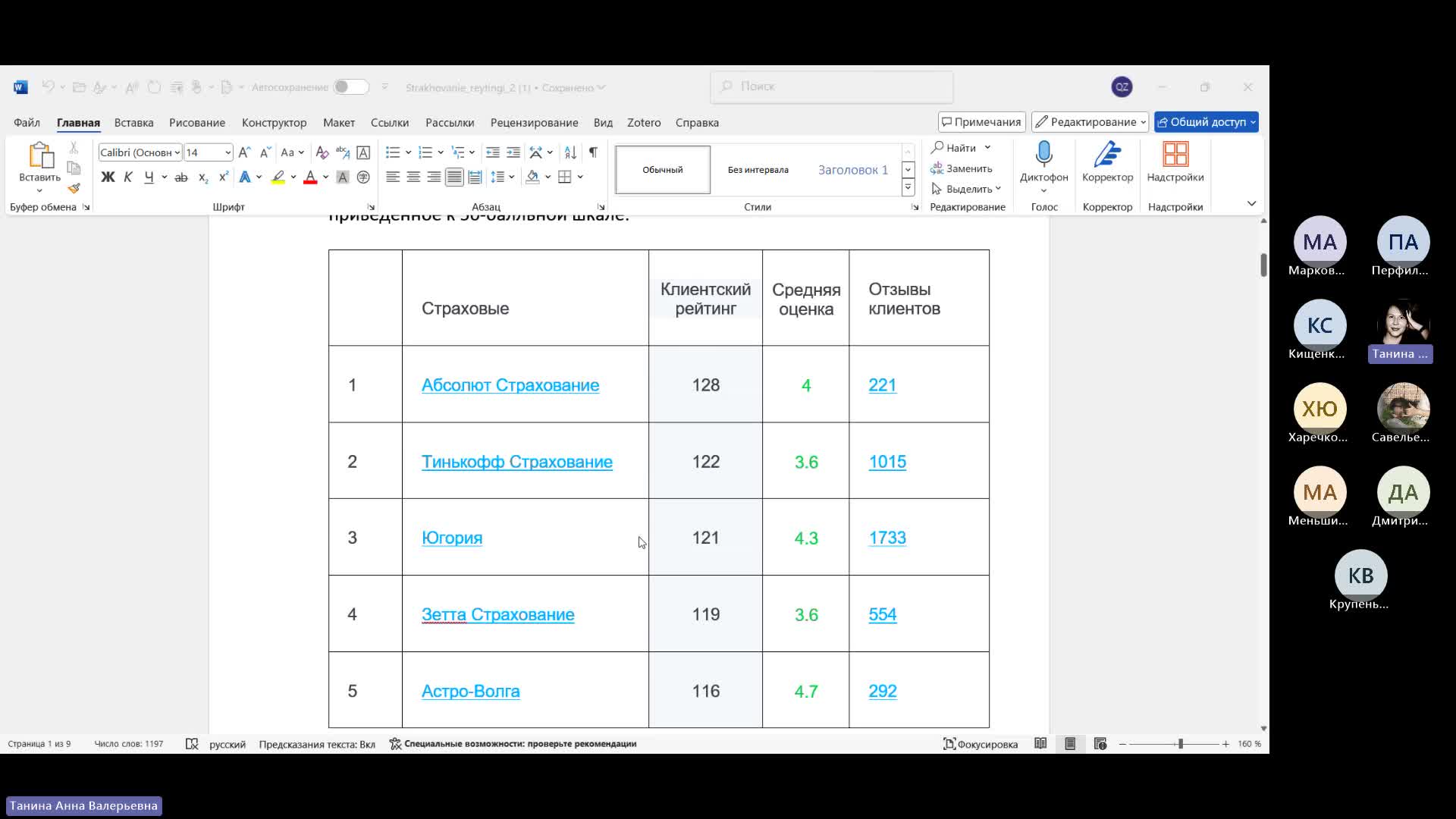Screen dimensions: 1456x819
Task: Decrease font size button
Action: [x=265, y=152]
